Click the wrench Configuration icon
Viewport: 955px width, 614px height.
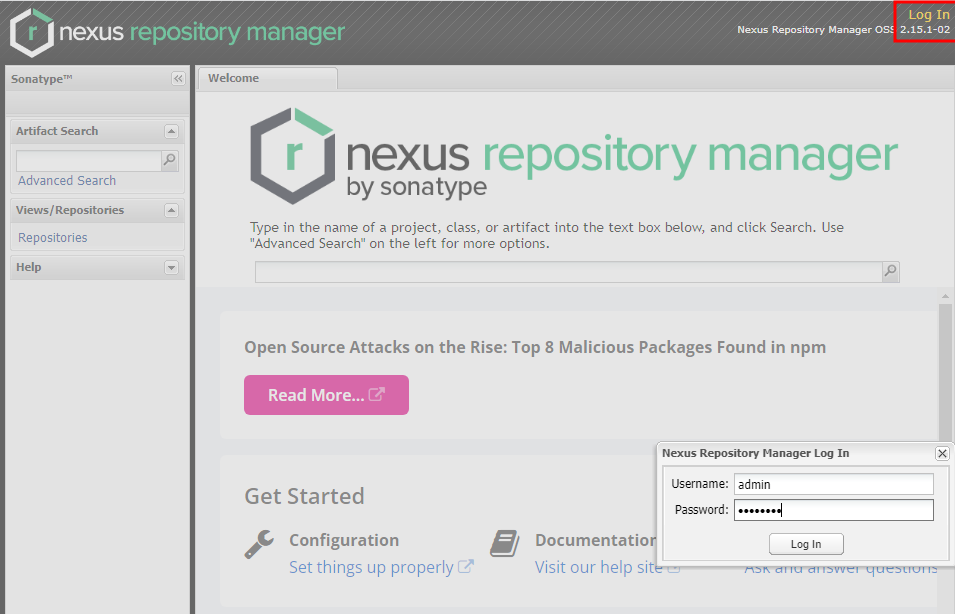(259, 543)
